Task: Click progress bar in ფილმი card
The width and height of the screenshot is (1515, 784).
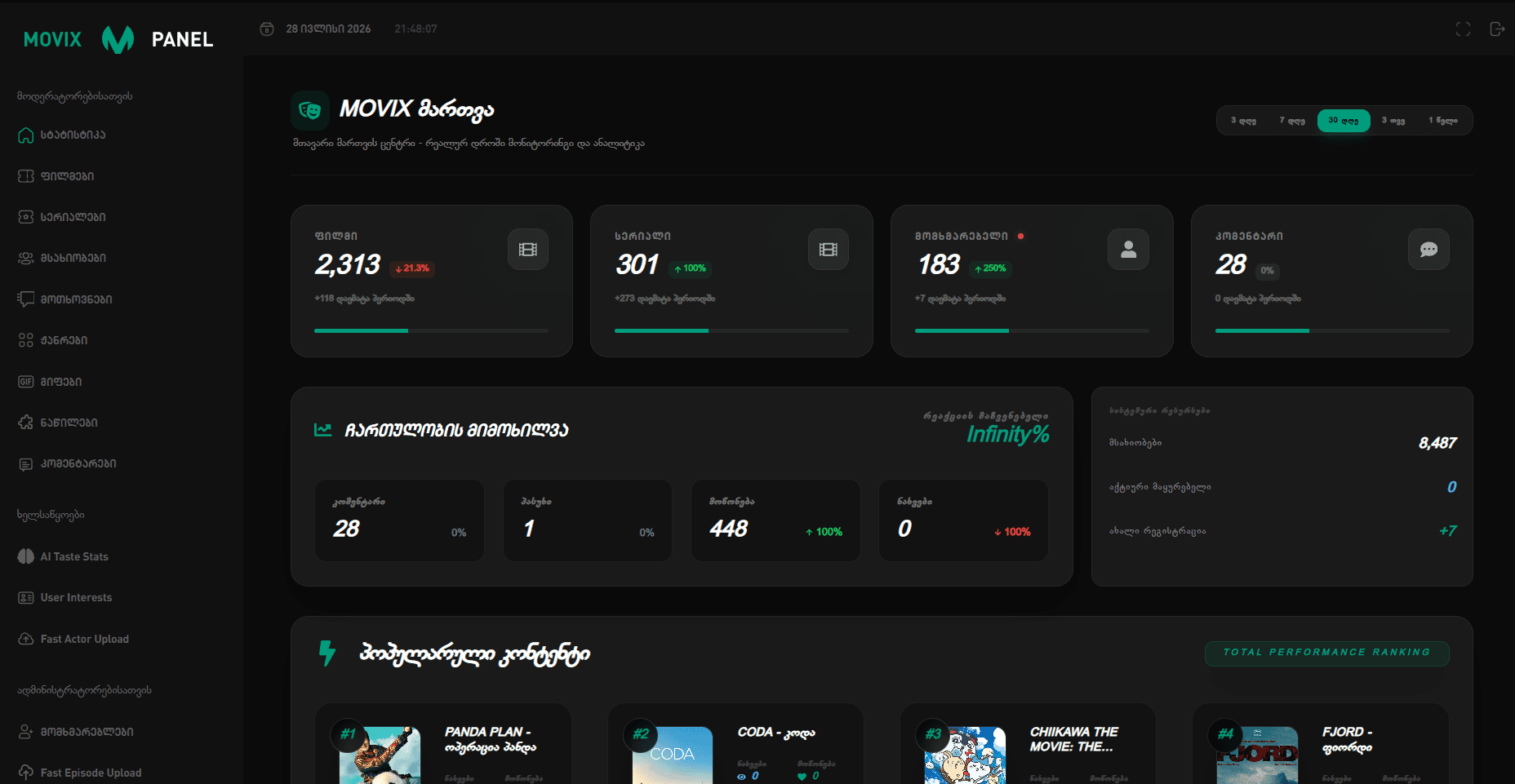Action: 432,330
